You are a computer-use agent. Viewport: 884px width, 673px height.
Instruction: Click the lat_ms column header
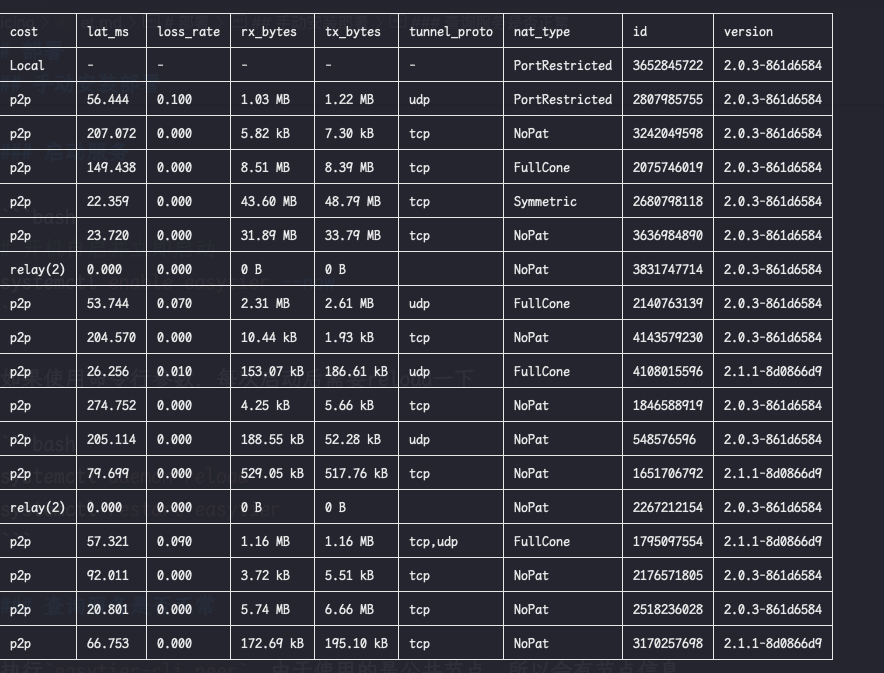click(x=108, y=31)
